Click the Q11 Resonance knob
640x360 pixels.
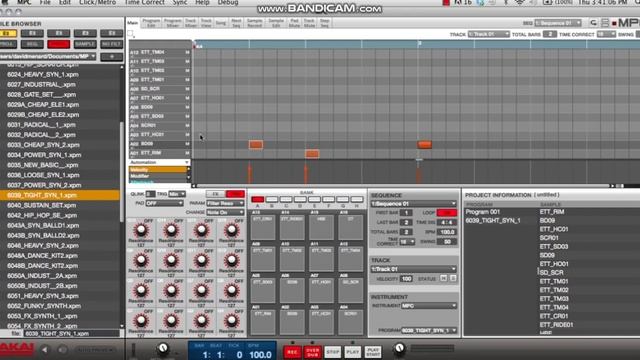tap(201, 260)
